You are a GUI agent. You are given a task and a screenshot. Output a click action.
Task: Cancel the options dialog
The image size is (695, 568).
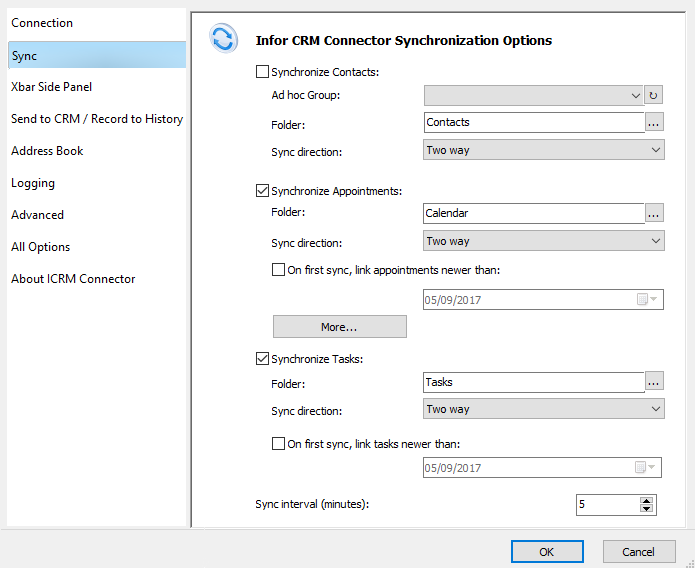click(639, 552)
